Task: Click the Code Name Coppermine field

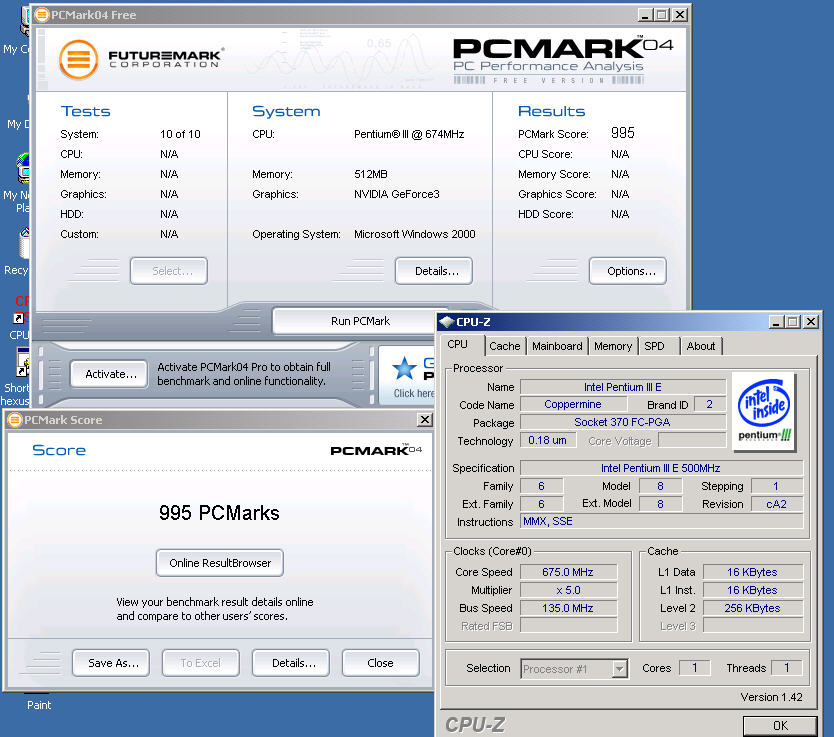Action: point(573,405)
